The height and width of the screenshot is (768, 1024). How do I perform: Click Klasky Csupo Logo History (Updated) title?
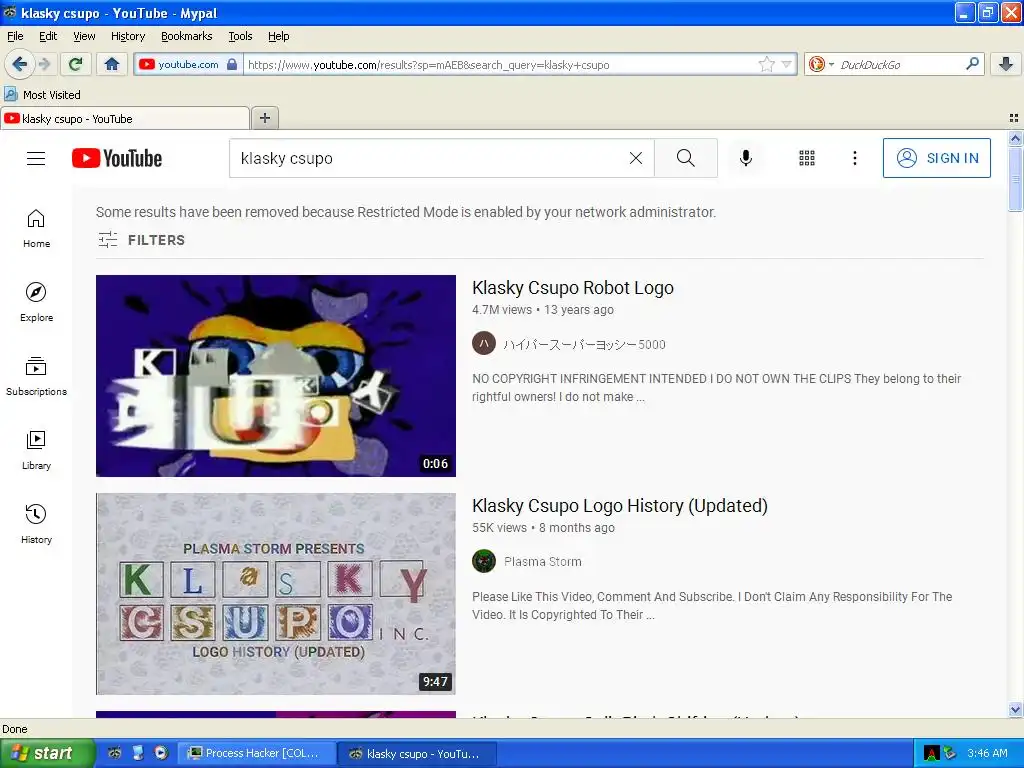pos(620,505)
